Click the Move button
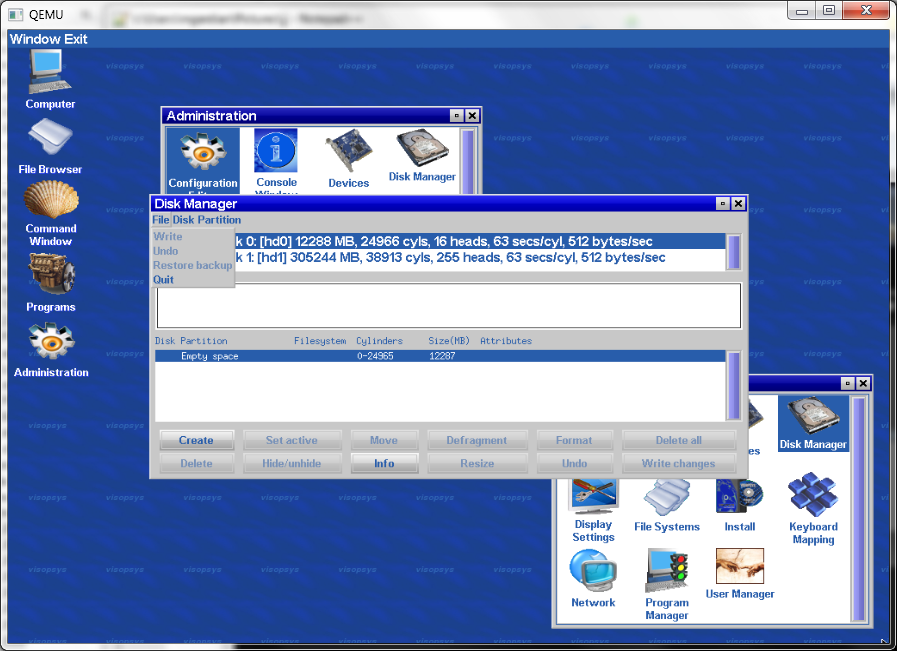Image resolution: width=897 pixels, height=651 pixels. (384, 440)
